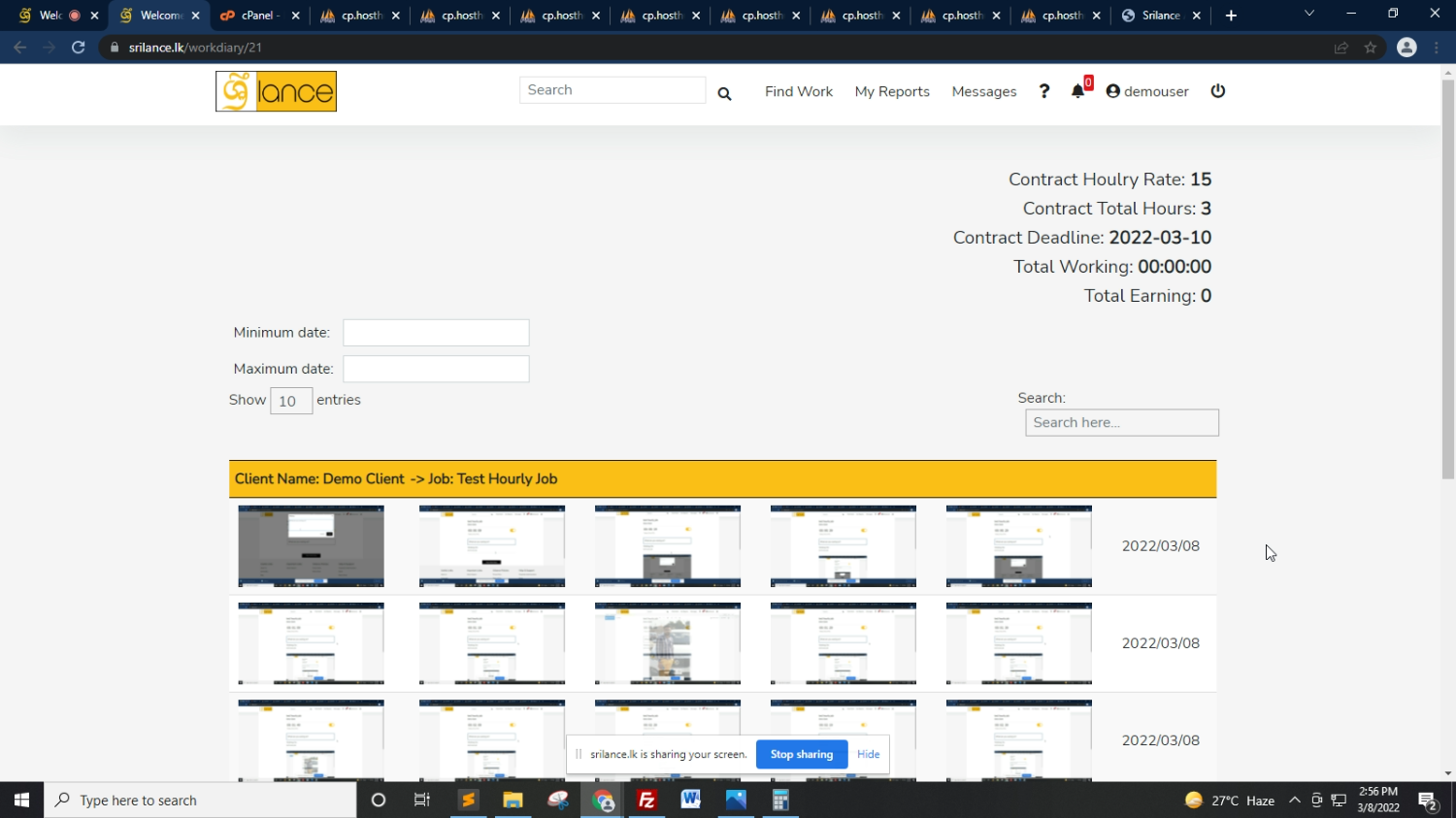The image size is (1456, 818).
Task: Go to Find Work
Action: [x=798, y=91]
